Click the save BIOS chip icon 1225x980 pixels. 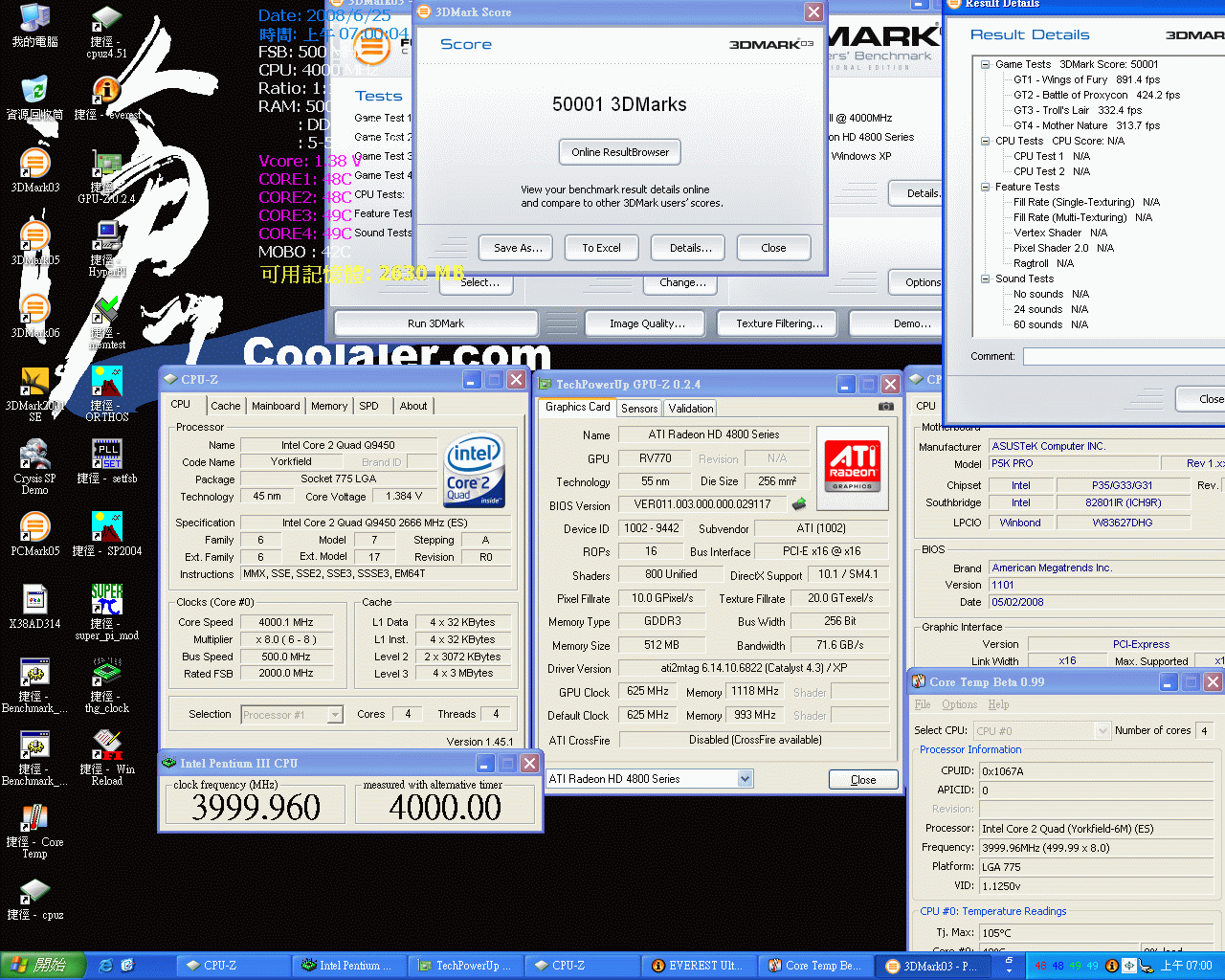pyautogui.click(x=799, y=503)
